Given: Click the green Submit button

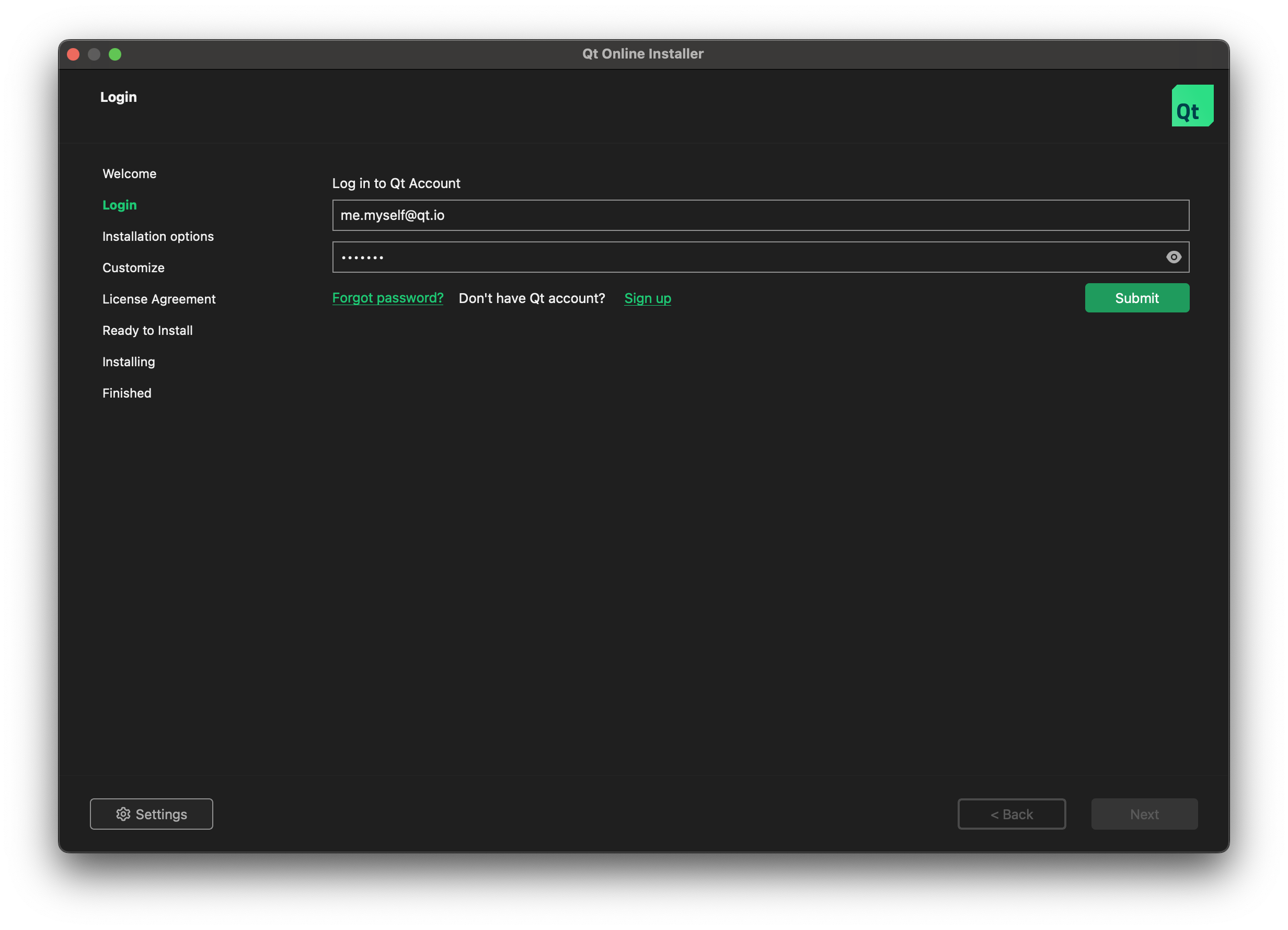Looking at the screenshot, I should (x=1137, y=298).
